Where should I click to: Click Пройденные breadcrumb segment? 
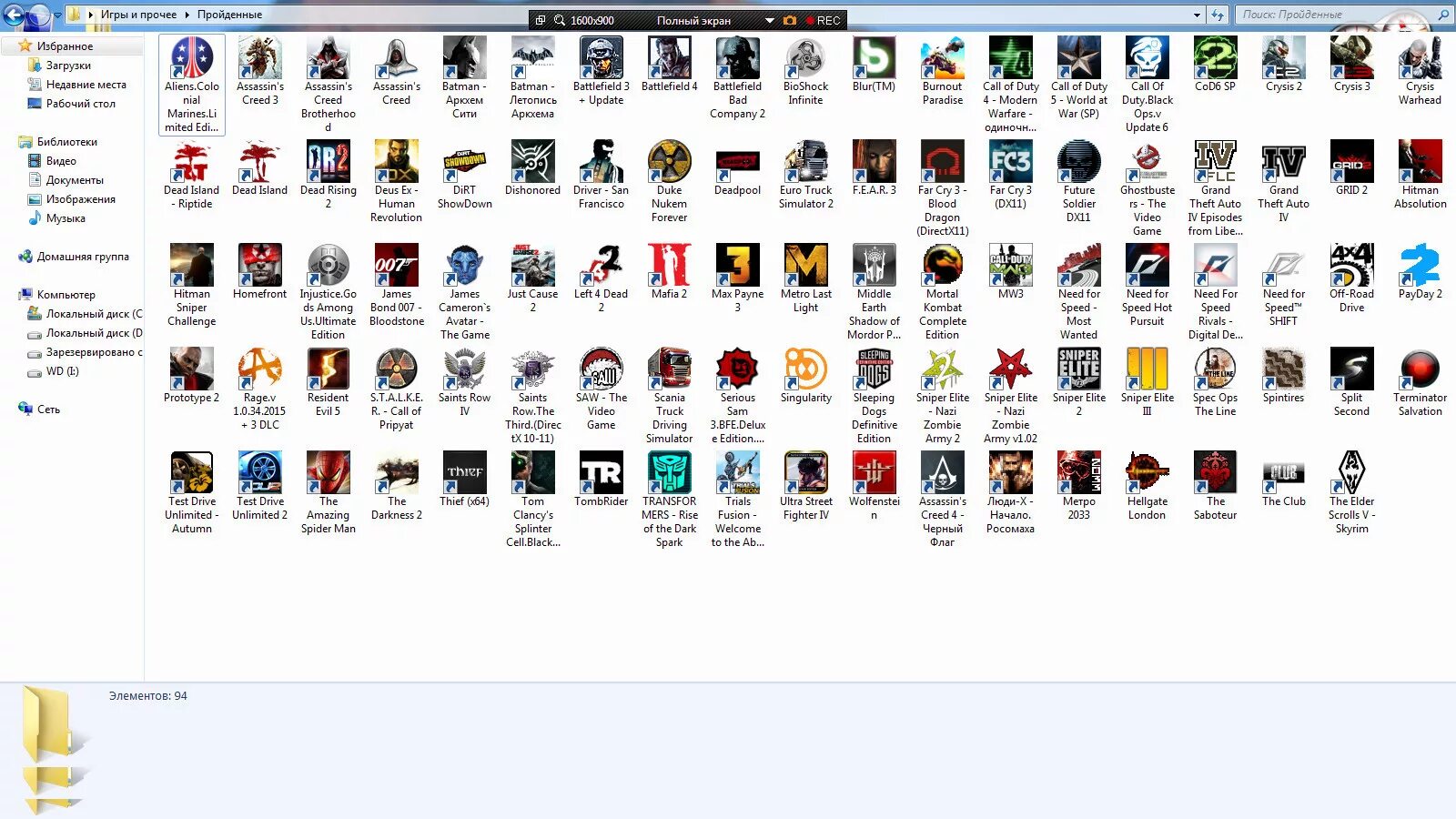[x=229, y=15]
